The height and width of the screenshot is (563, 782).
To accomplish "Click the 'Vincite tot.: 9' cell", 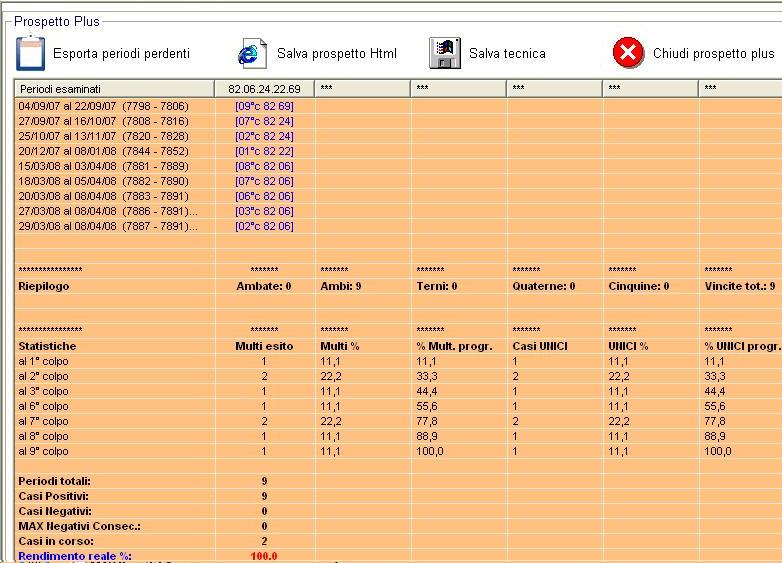I will pyautogui.click(x=739, y=286).
